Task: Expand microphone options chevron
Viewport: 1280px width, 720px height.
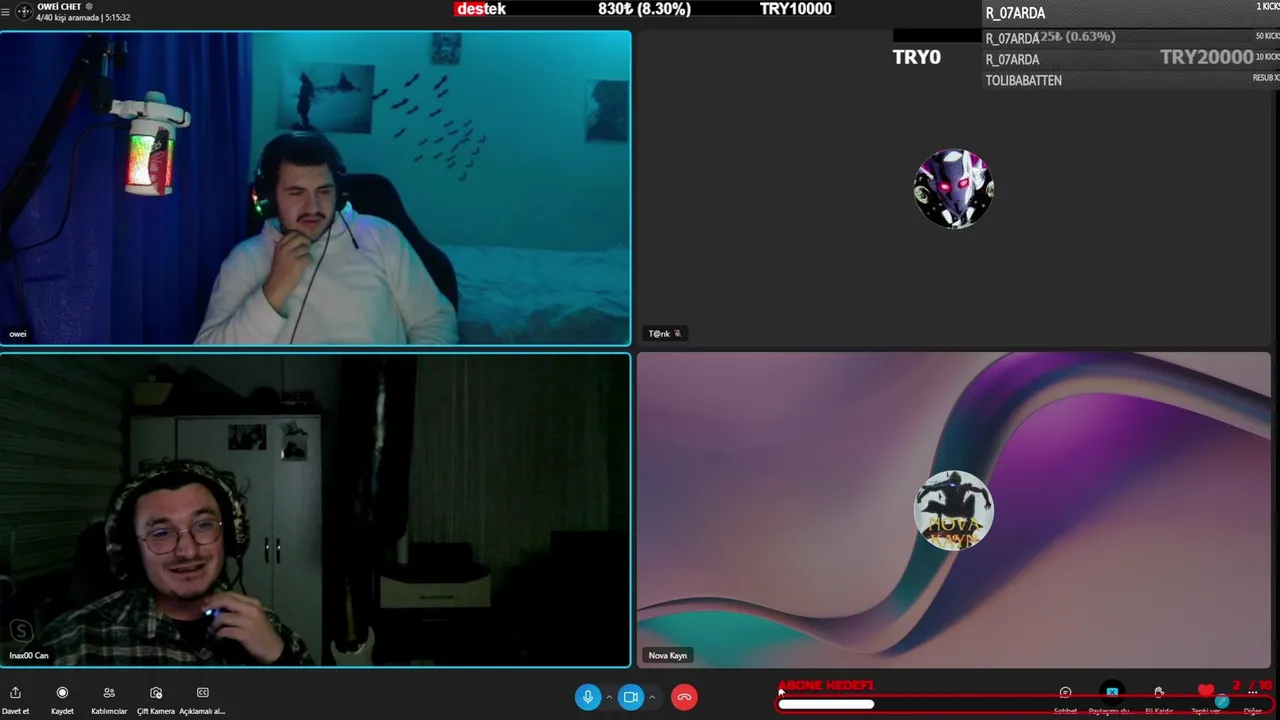Action: [609, 697]
